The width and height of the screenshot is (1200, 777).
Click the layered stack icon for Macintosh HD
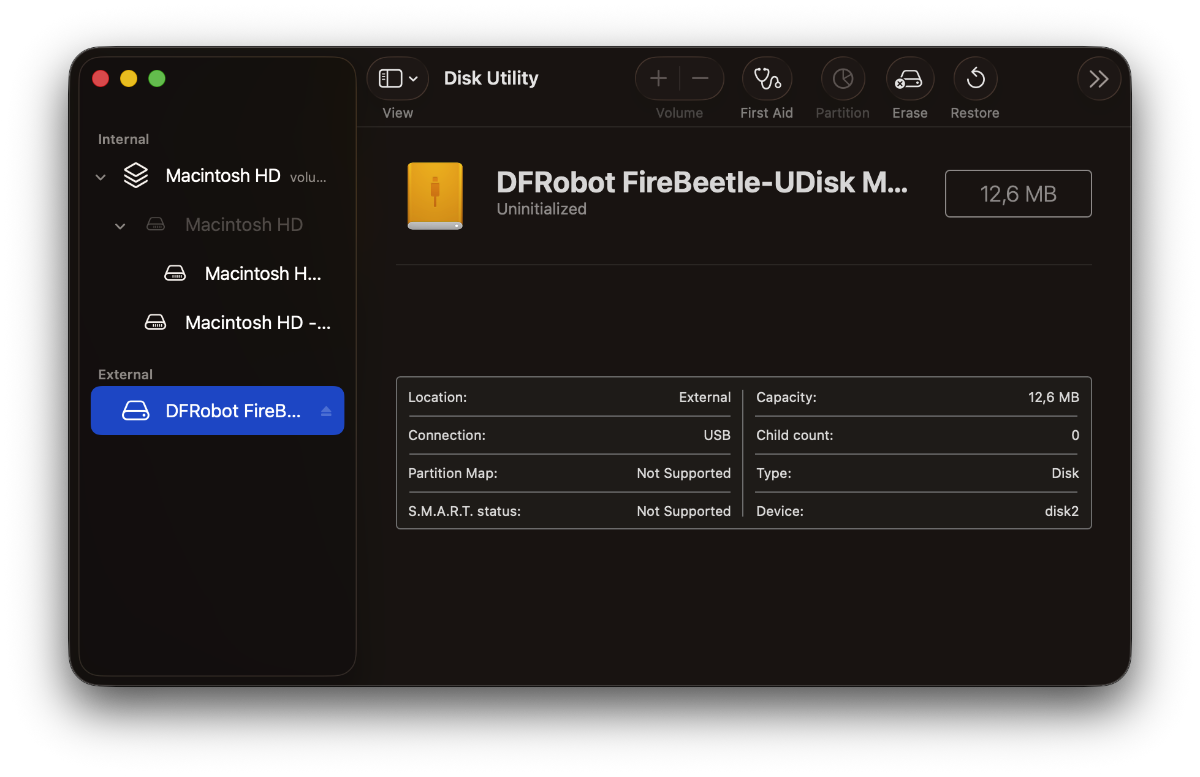(135, 176)
